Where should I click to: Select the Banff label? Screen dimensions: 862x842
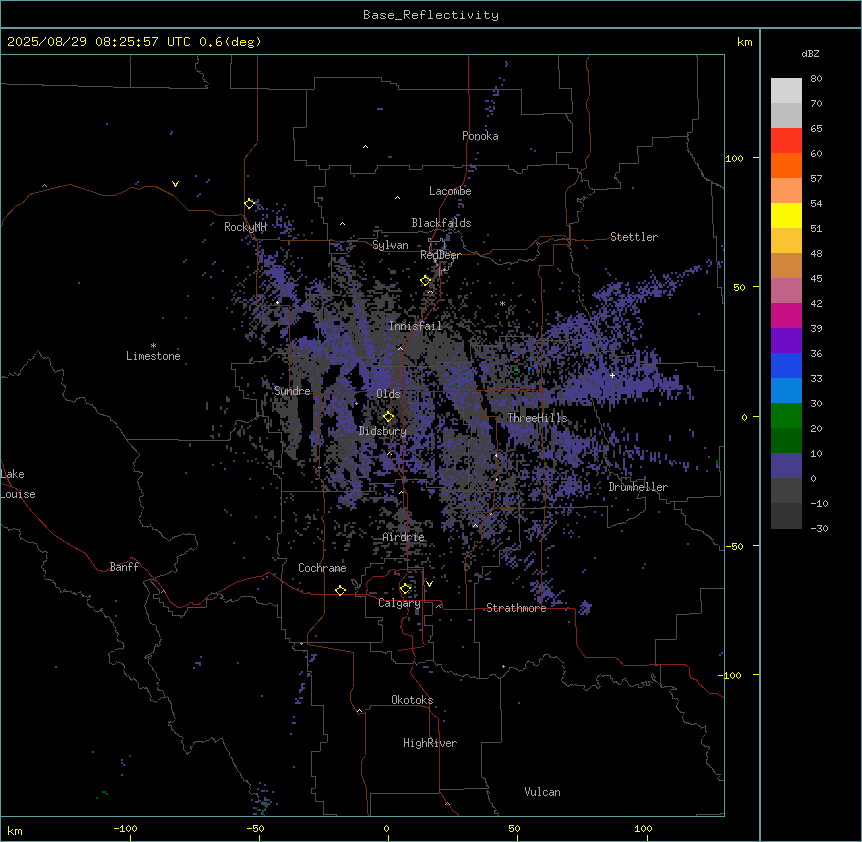point(124,567)
